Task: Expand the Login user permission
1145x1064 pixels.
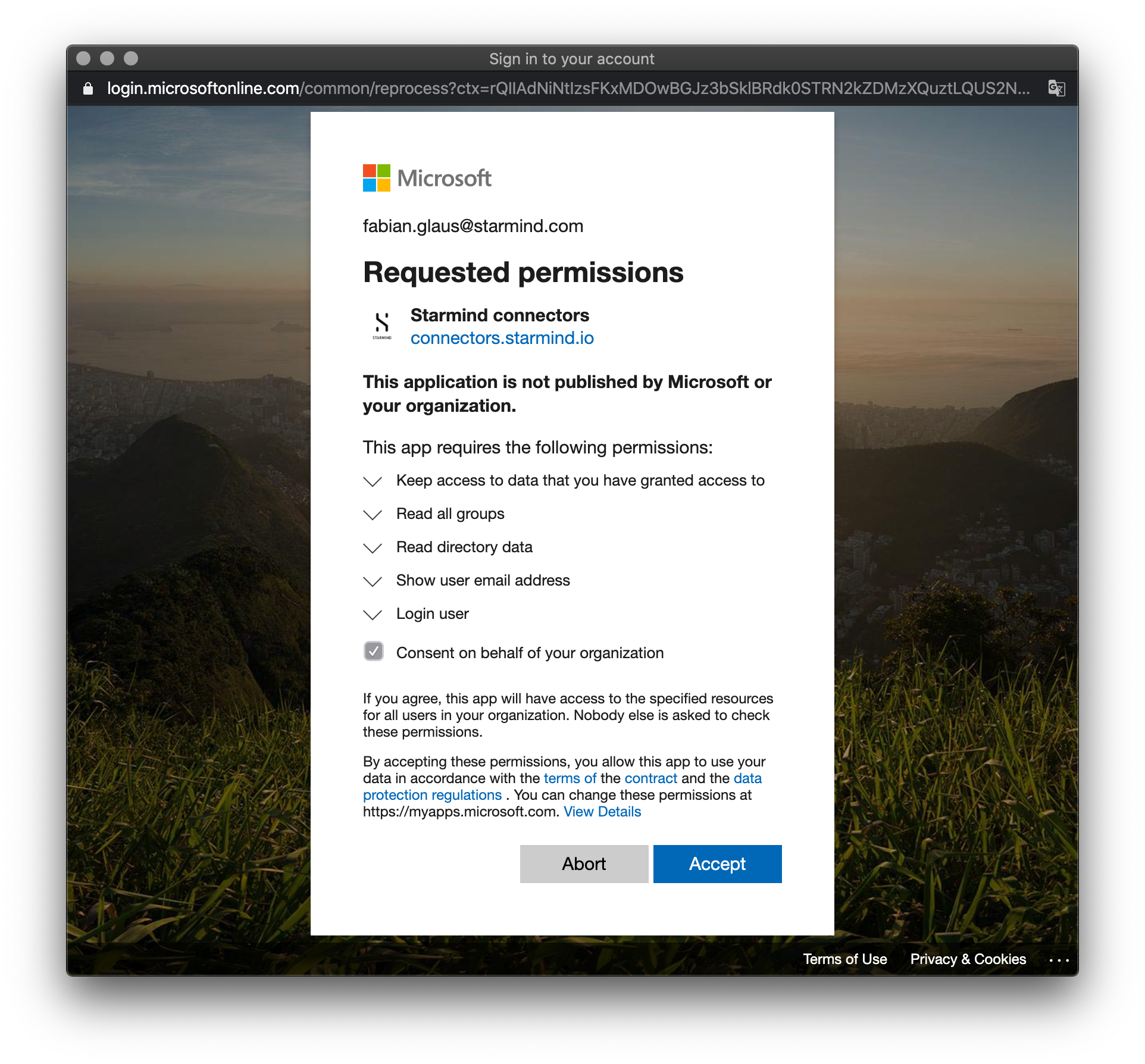Action: (373, 615)
